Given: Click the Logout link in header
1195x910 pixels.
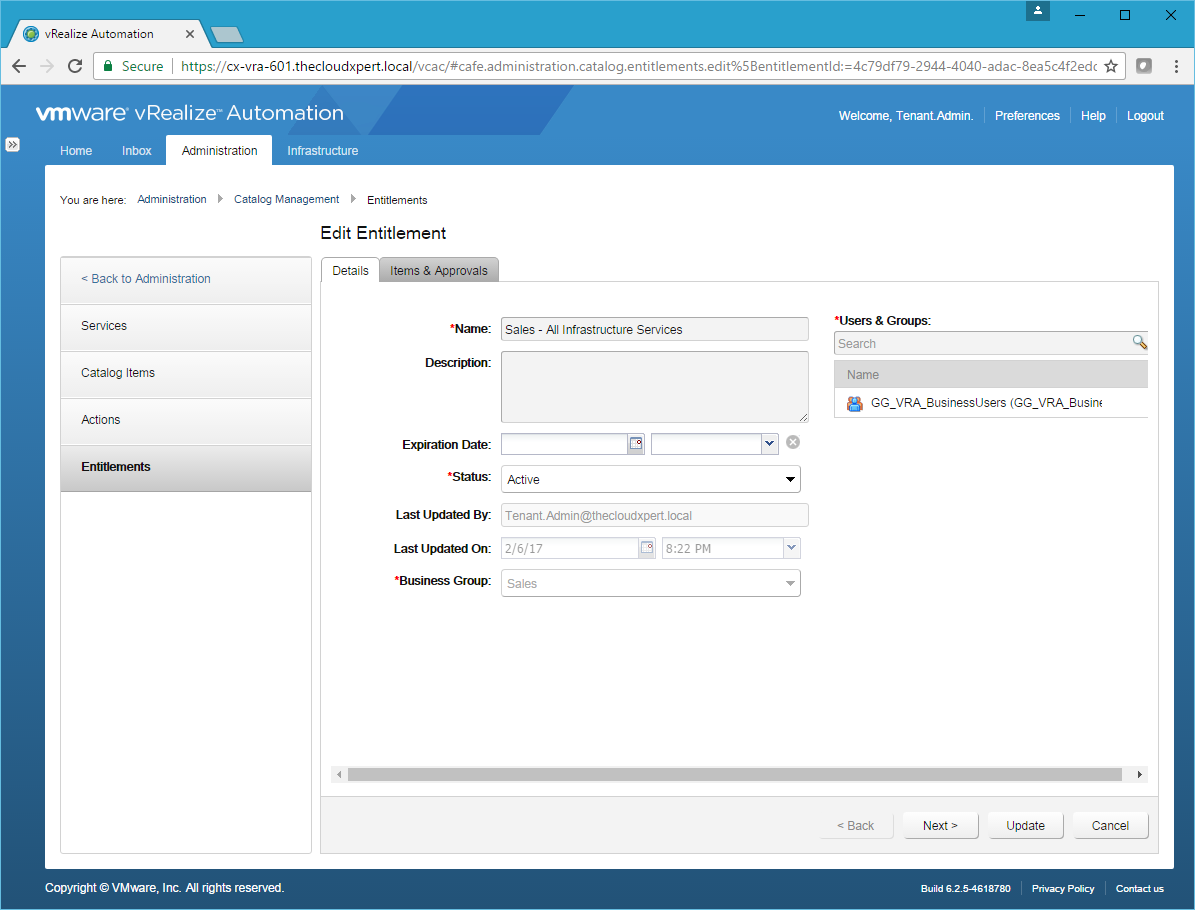Looking at the screenshot, I should (1145, 116).
